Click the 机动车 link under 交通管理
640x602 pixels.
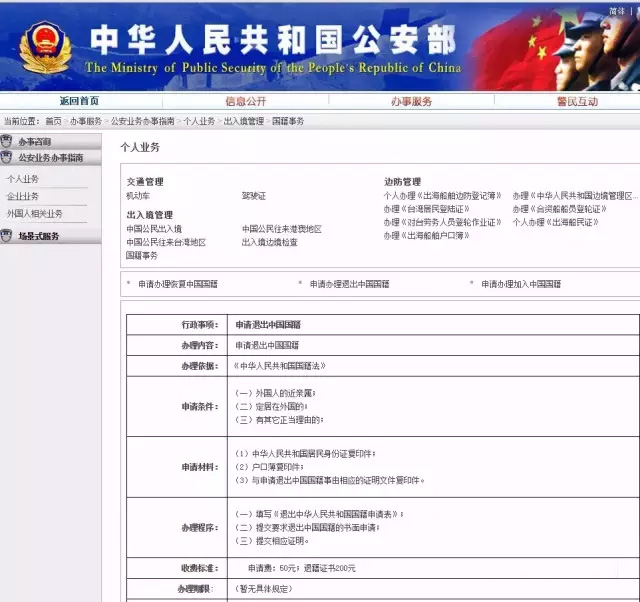pos(137,196)
